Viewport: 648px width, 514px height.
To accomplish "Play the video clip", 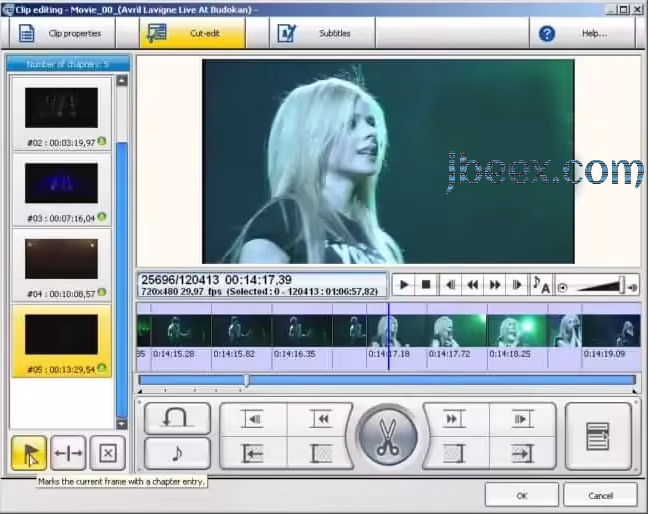I will [x=404, y=285].
